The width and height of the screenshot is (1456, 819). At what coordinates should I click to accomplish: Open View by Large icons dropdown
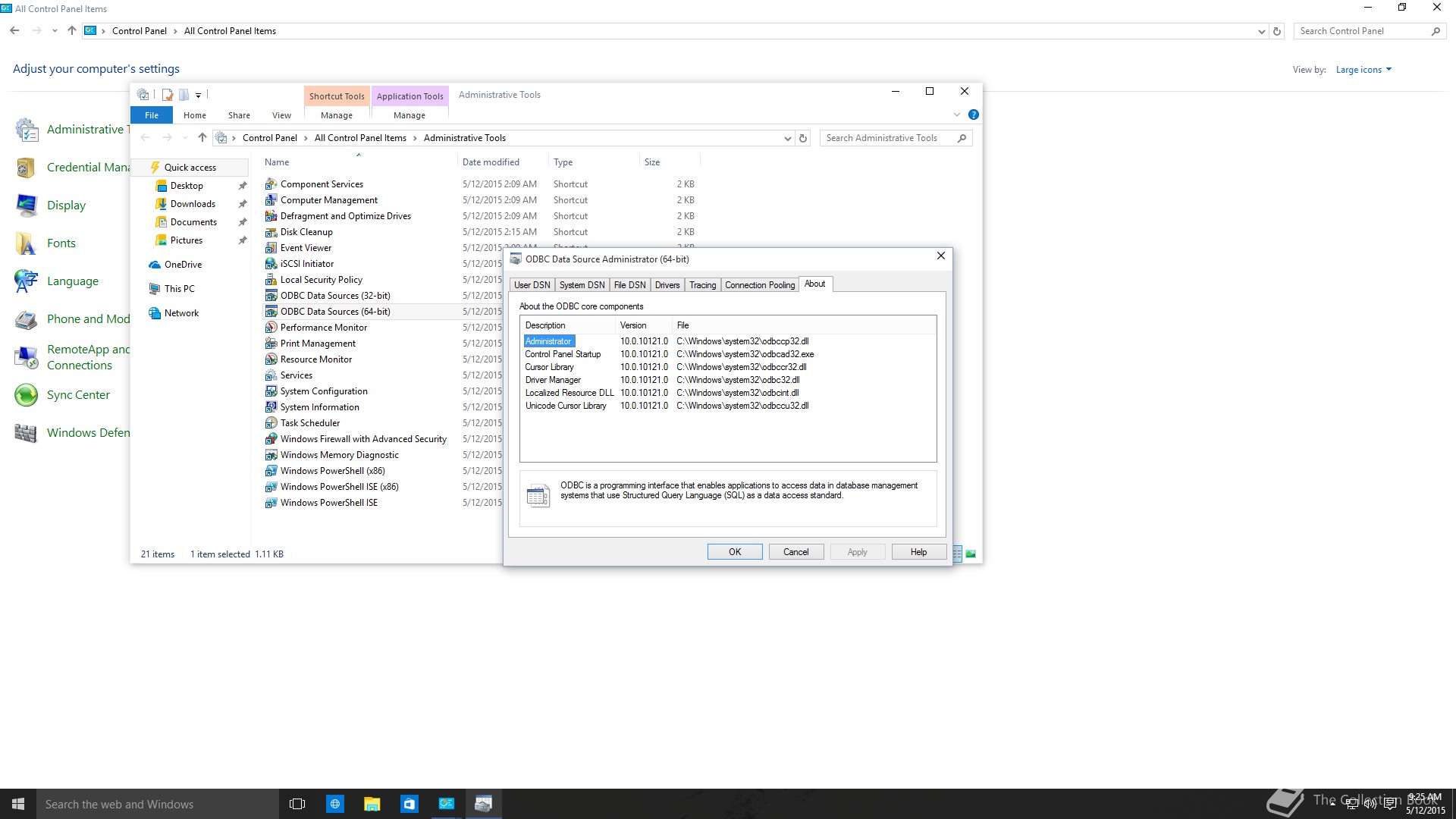(x=1363, y=70)
